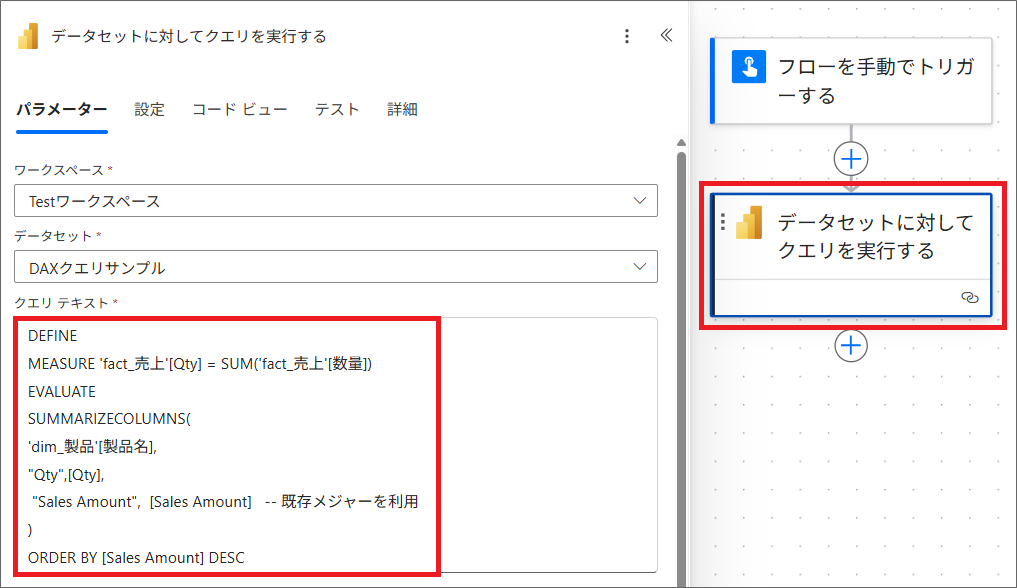Open the テスト tab

pyautogui.click(x=337, y=110)
